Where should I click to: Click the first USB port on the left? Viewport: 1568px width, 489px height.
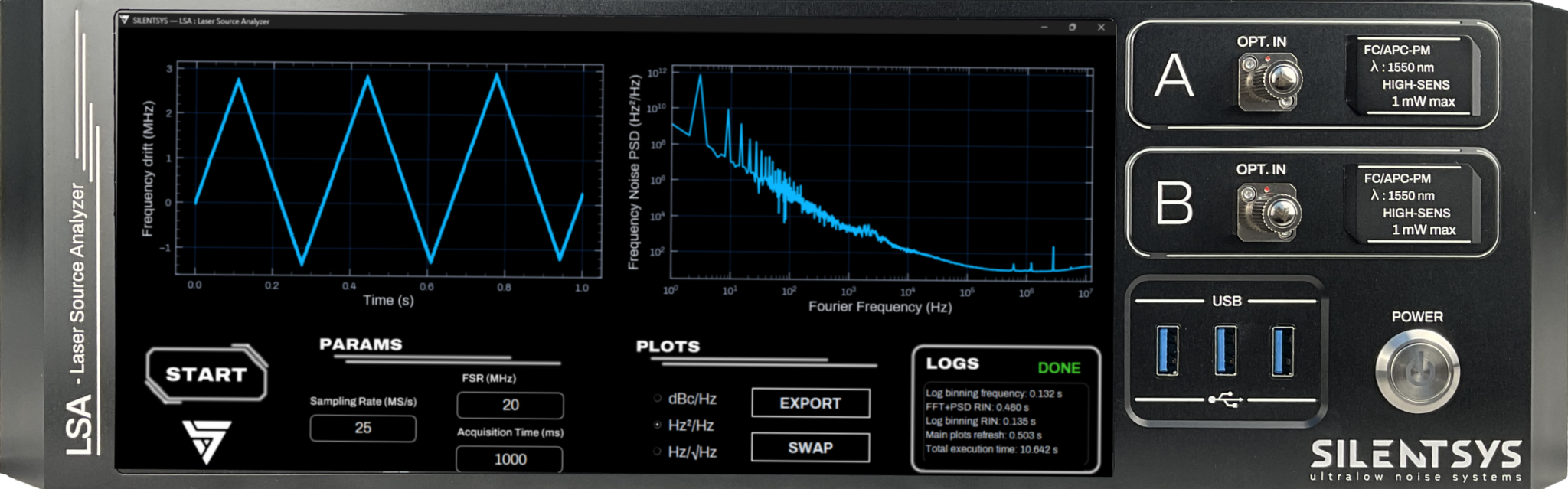point(1167,350)
